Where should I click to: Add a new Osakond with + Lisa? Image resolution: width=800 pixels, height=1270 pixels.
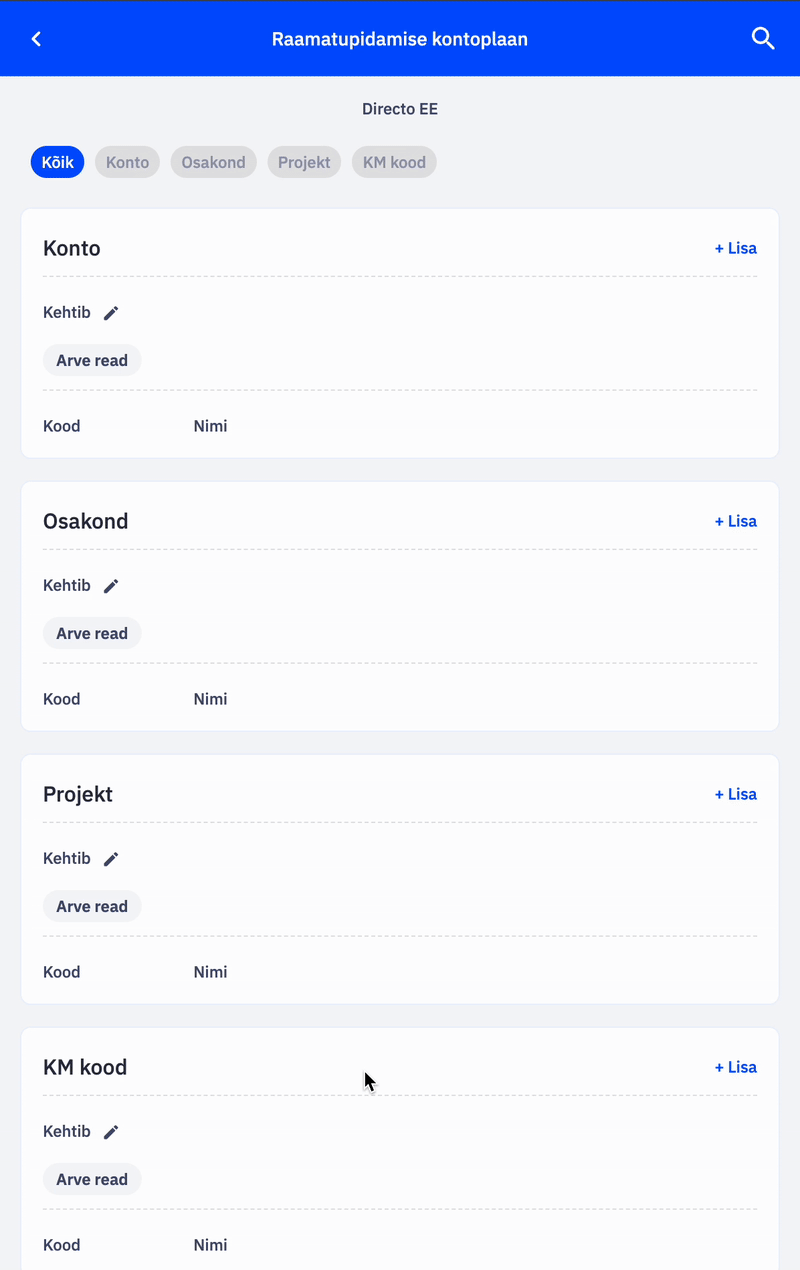click(x=735, y=521)
